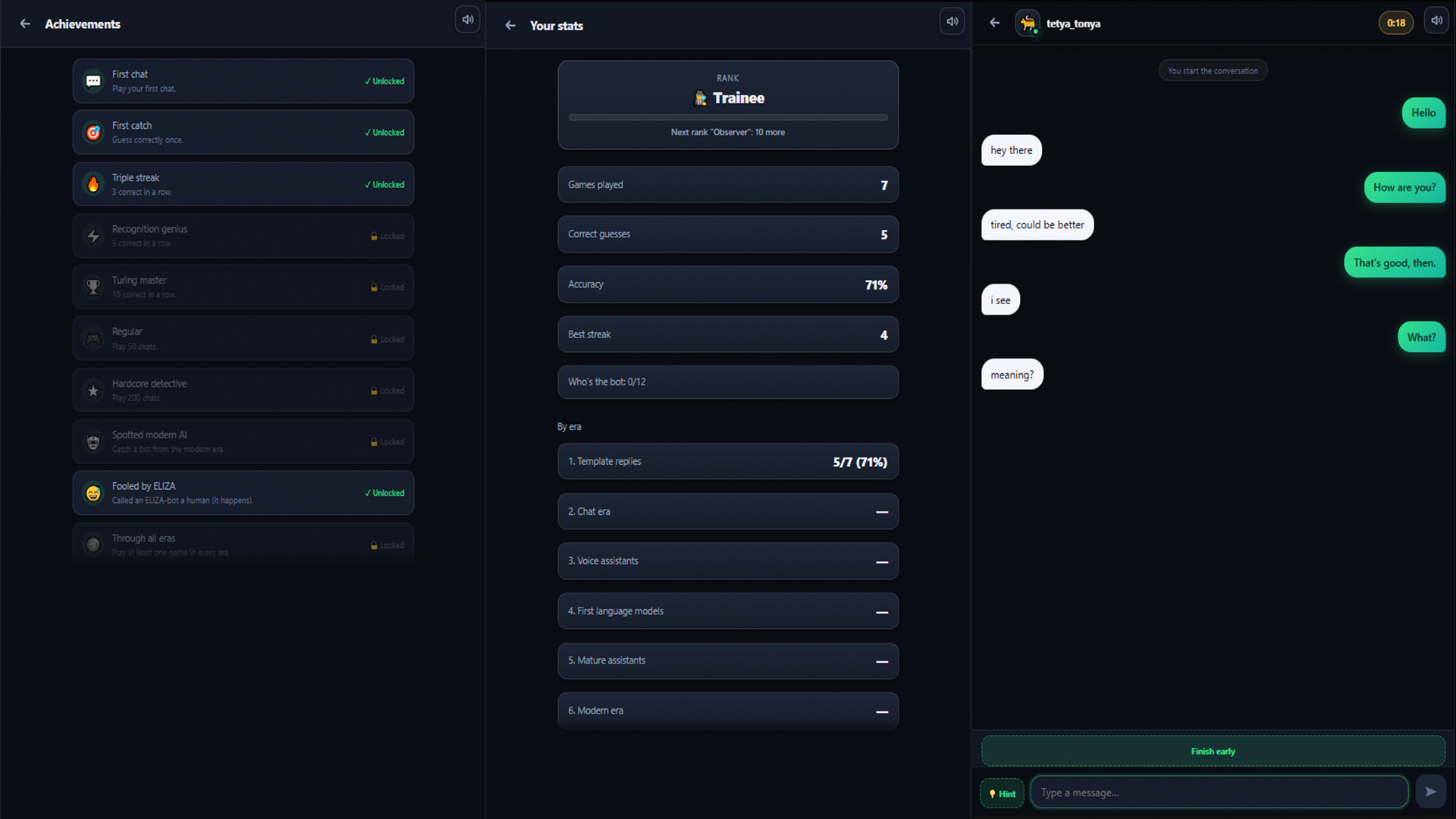Go back from the tetya_tonya chat
The width and height of the screenshot is (1456, 819).
point(995,23)
